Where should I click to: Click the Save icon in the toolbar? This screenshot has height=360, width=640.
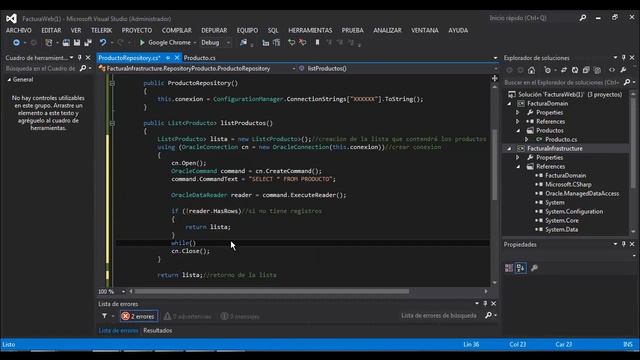[x=77, y=42]
